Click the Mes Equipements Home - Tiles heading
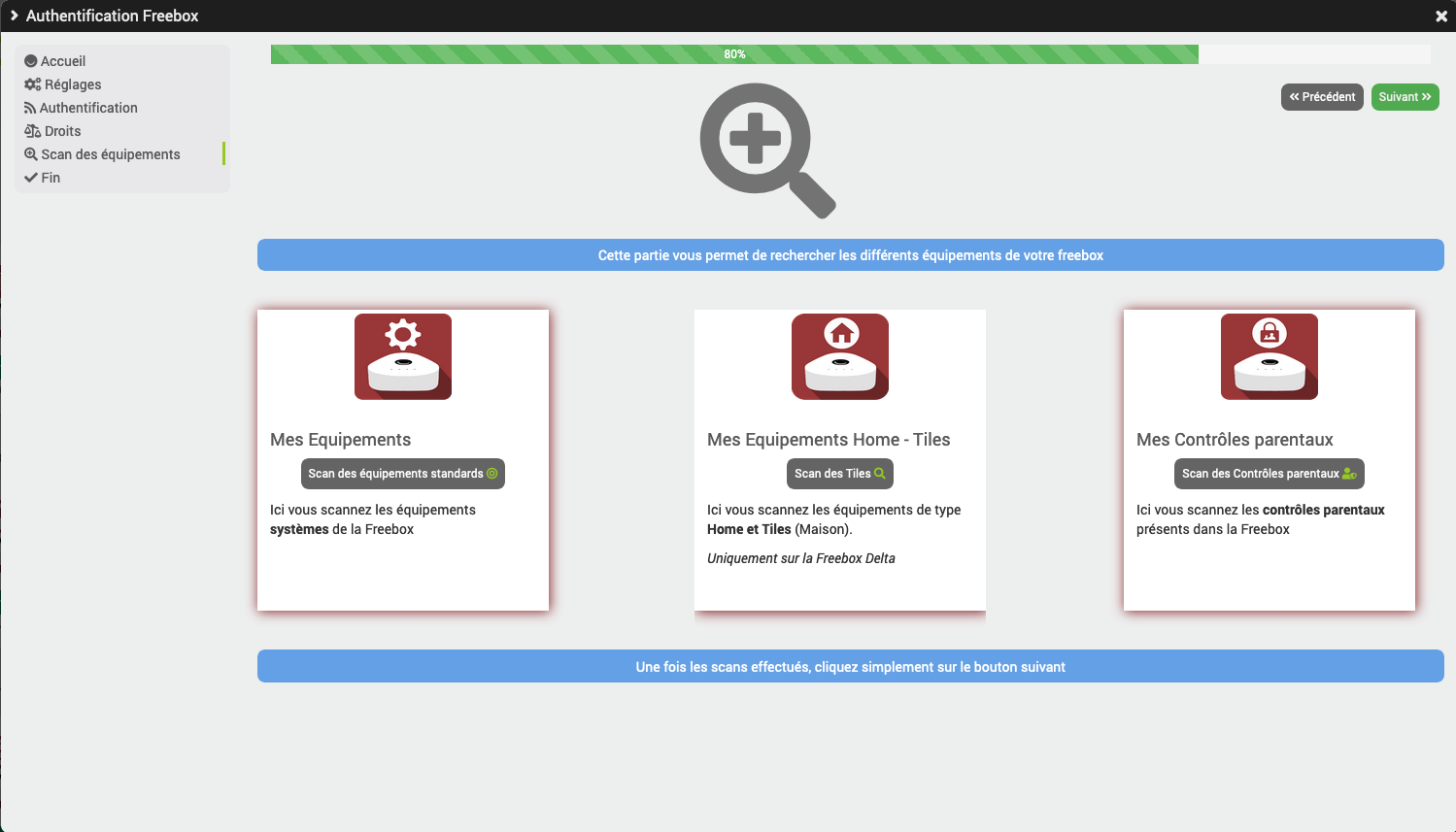Viewport: 1456px width, 832px height. pyautogui.click(x=829, y=440)
